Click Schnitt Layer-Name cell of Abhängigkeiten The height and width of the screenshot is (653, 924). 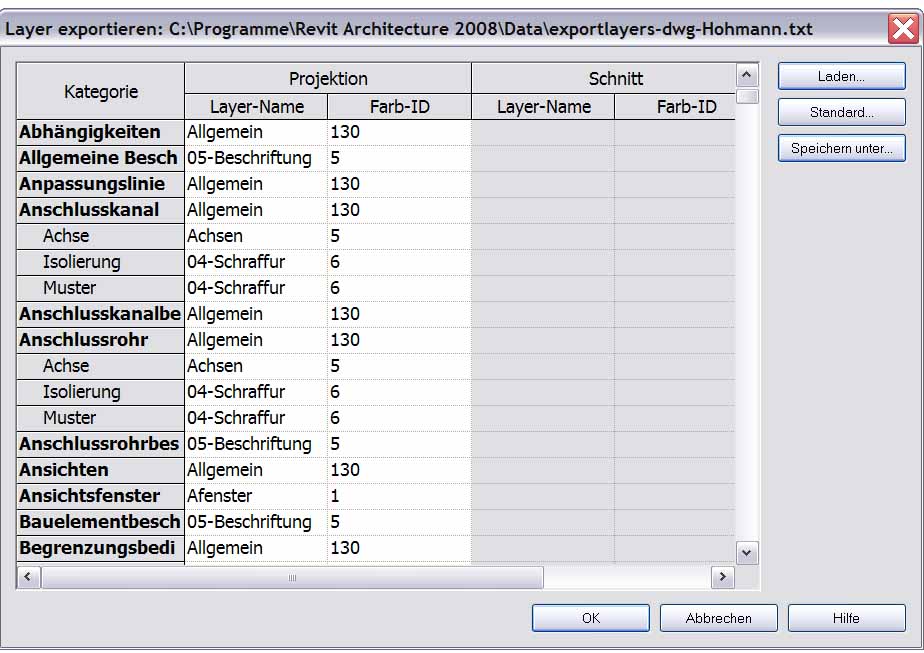tap(543, 132)
